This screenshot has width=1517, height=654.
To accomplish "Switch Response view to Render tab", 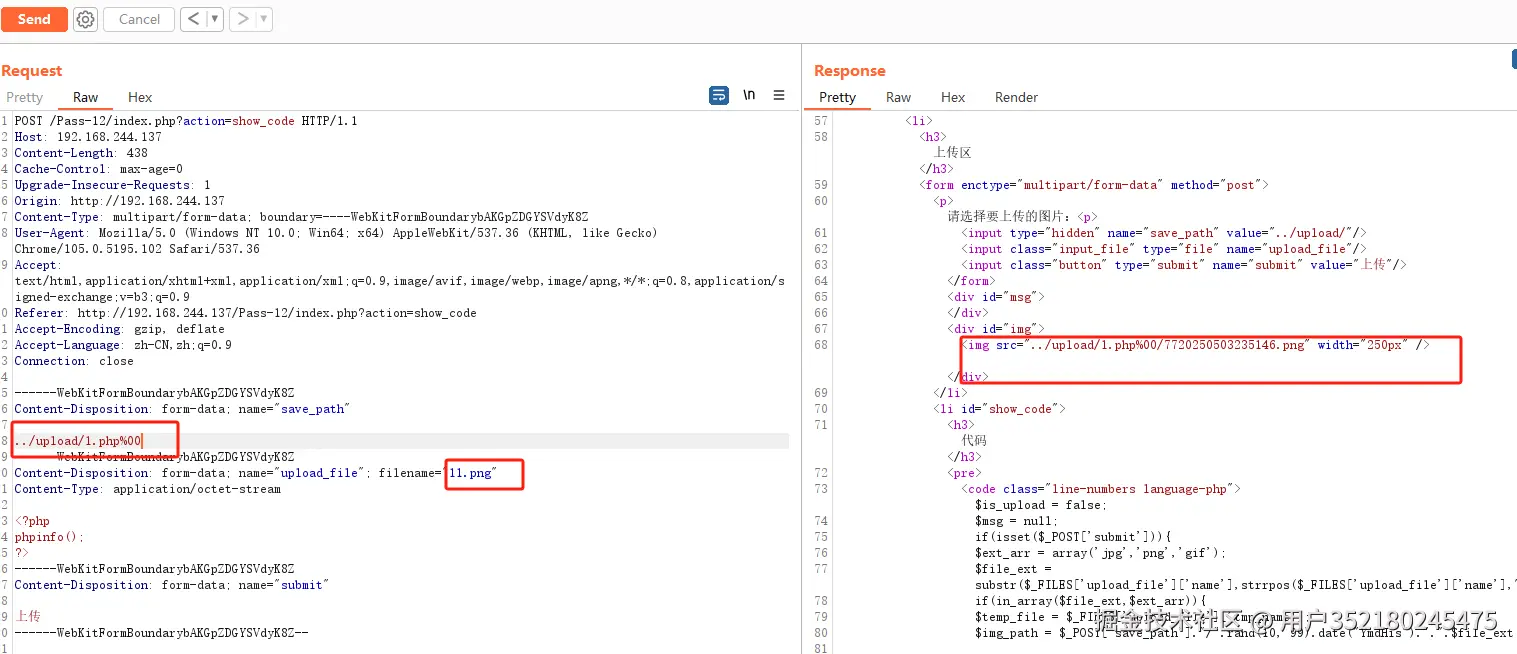I will click(1016, 97).
